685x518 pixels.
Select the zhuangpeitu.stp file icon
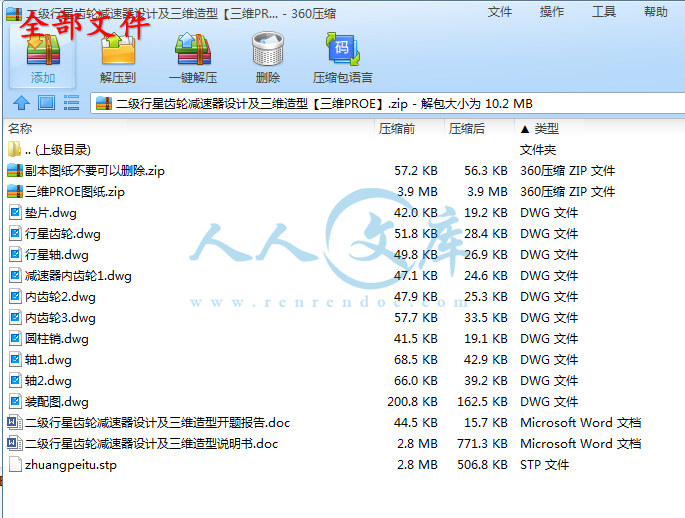[15, 464]
